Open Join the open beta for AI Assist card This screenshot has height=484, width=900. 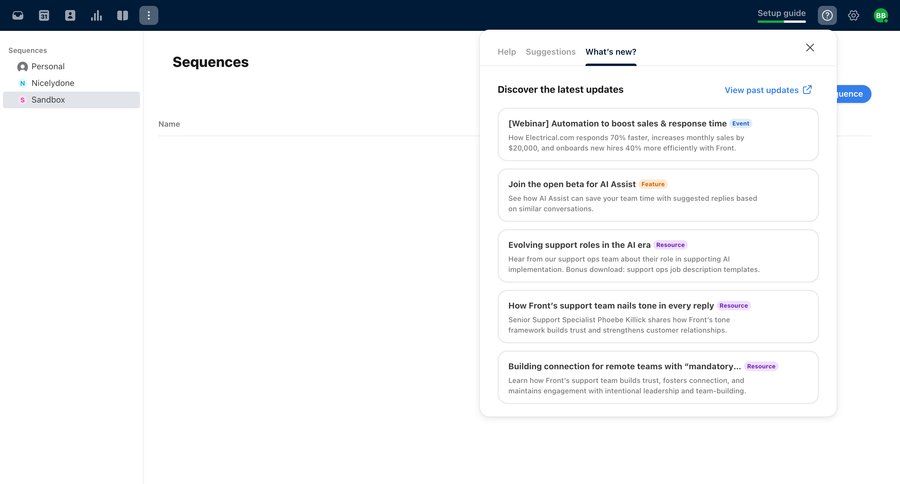click(x=658, y=195)
